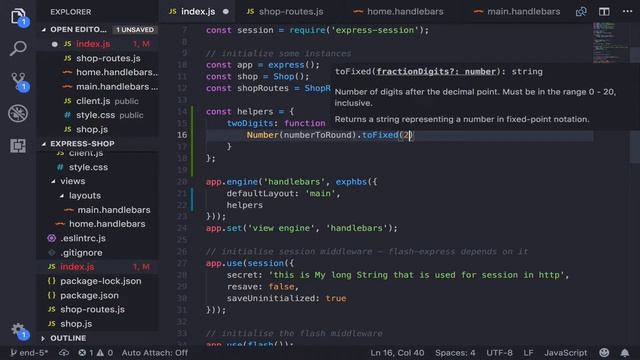Open the More Actions ellipsis menu
Viewport: 640px width, 360px height.
click(628, 11)
